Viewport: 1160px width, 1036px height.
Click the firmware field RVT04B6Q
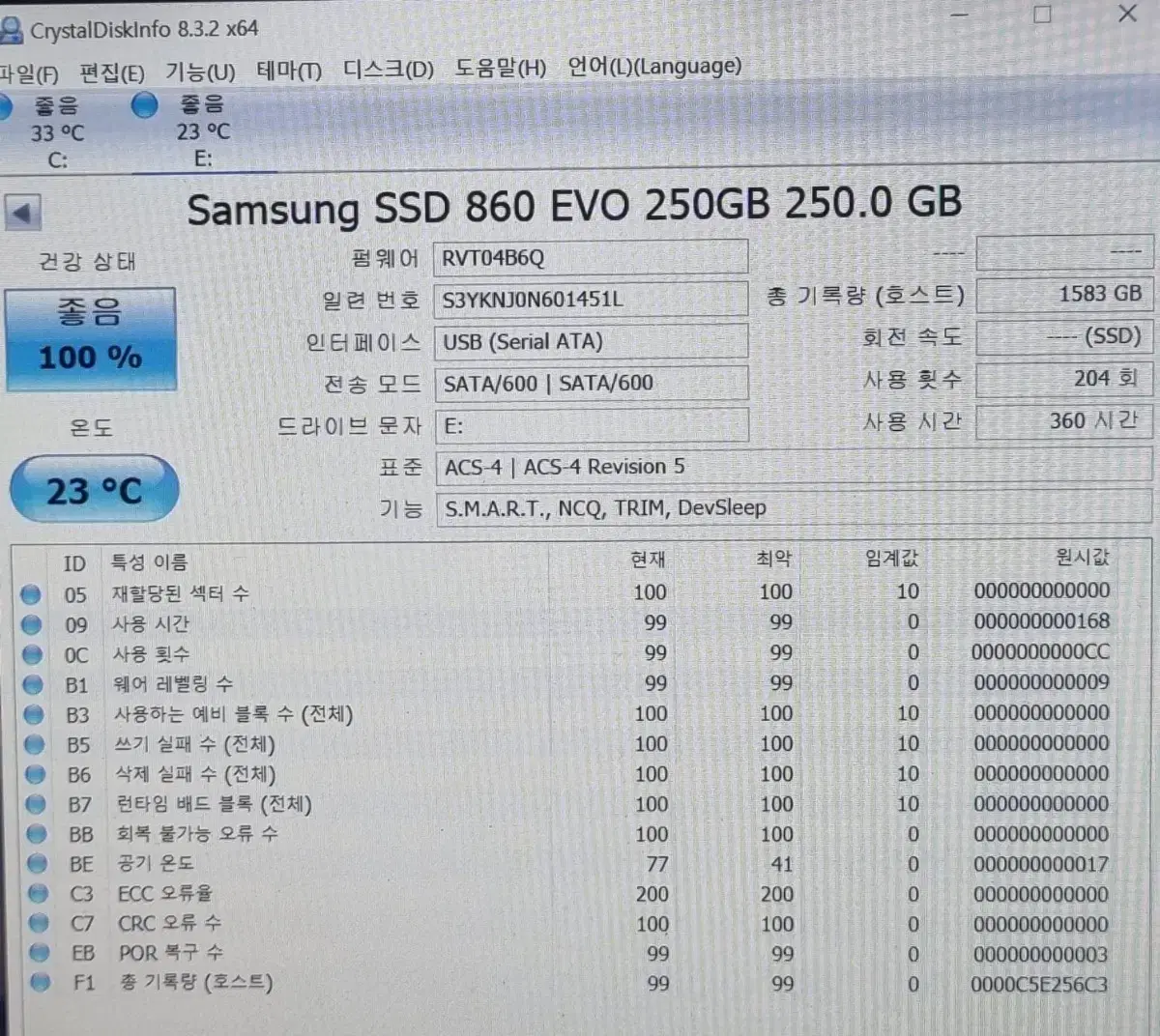(x=591, y=257)
